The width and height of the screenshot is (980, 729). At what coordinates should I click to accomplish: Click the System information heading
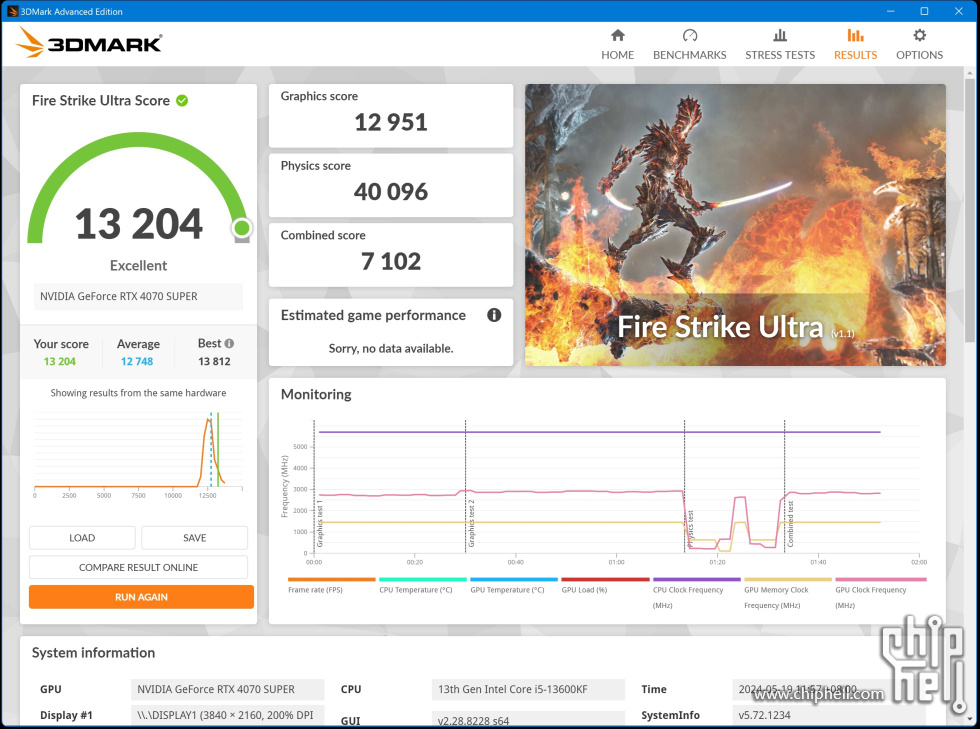(93, 653)
